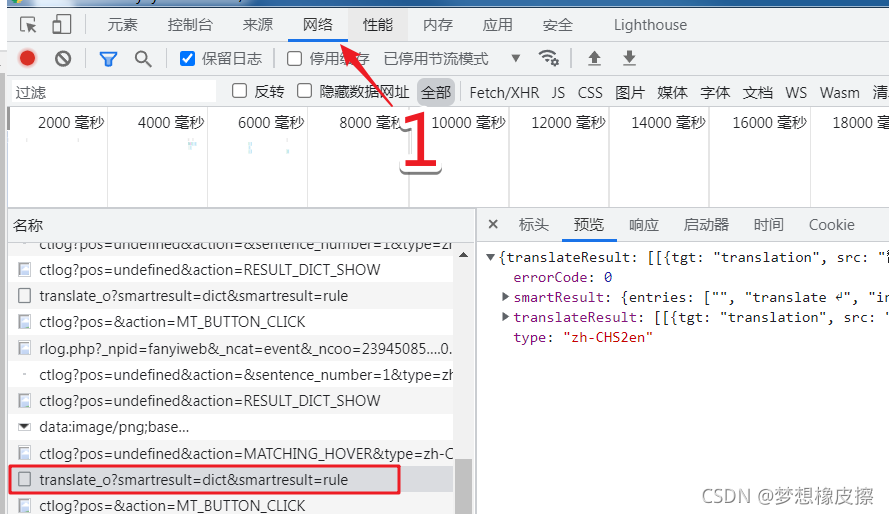Image resolution: width=889 pixels, height=514 pixels.
Task: Click the errorCode value in preview
Action: 607,277
